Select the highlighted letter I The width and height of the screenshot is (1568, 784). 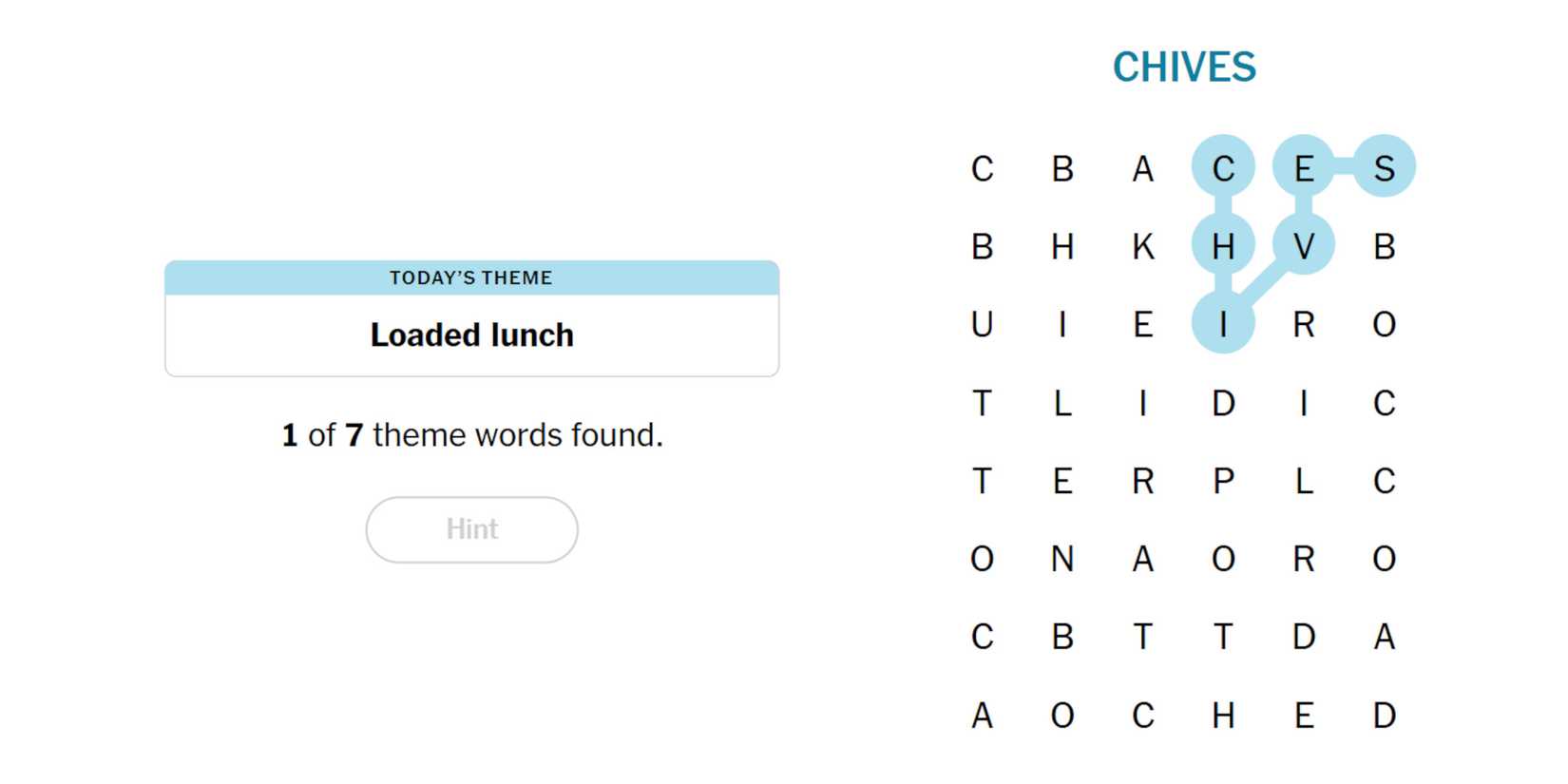pyautogui.click(x=1223, y=325)
